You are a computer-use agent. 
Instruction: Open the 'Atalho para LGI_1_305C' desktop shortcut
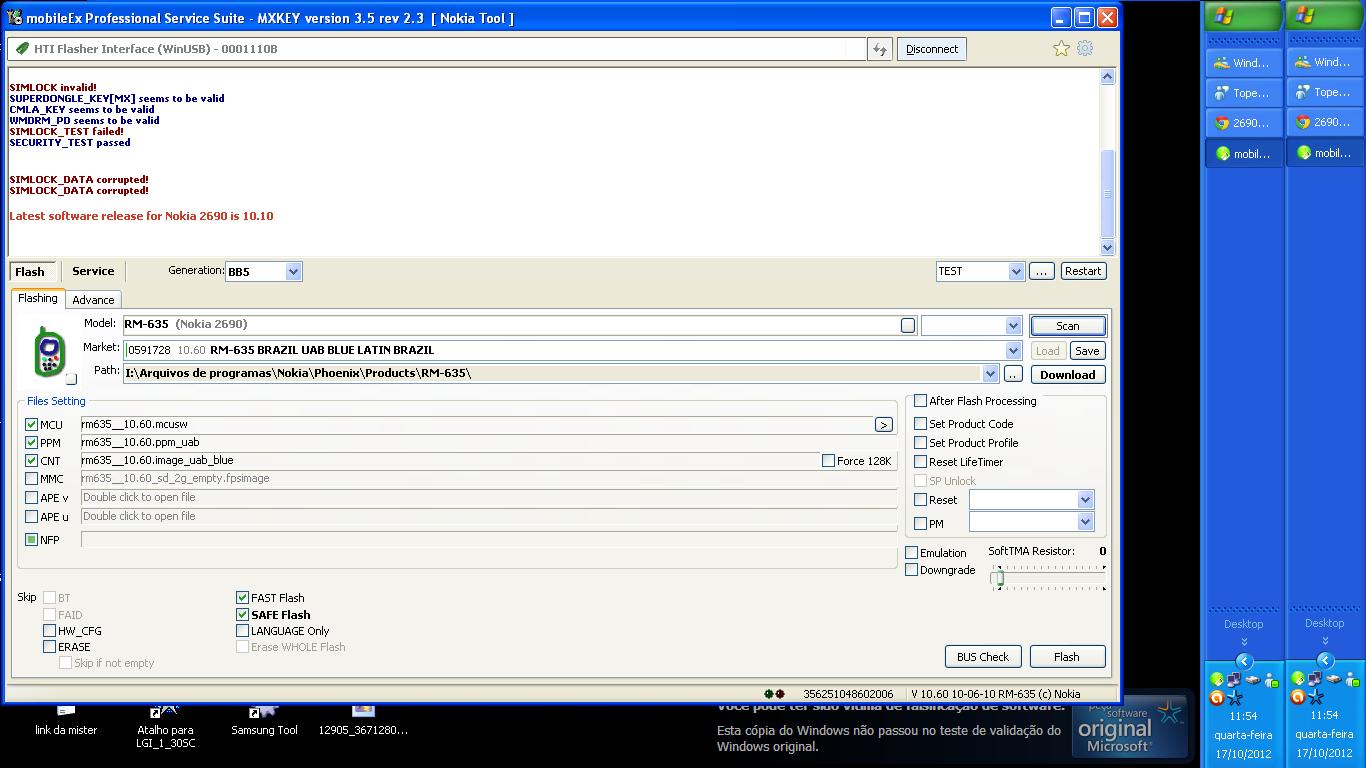[x=165, y=726]
